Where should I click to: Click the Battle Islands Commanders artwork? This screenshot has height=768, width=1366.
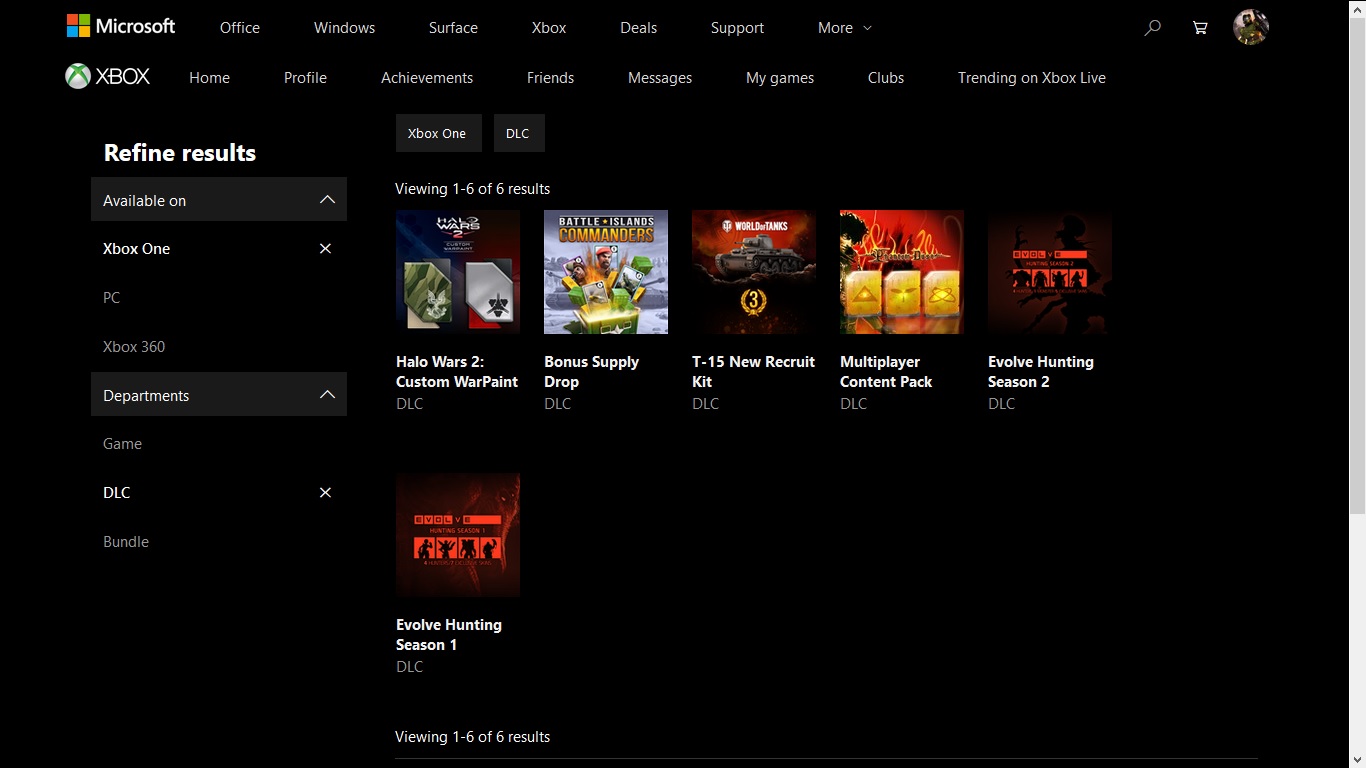click(606, 272)
